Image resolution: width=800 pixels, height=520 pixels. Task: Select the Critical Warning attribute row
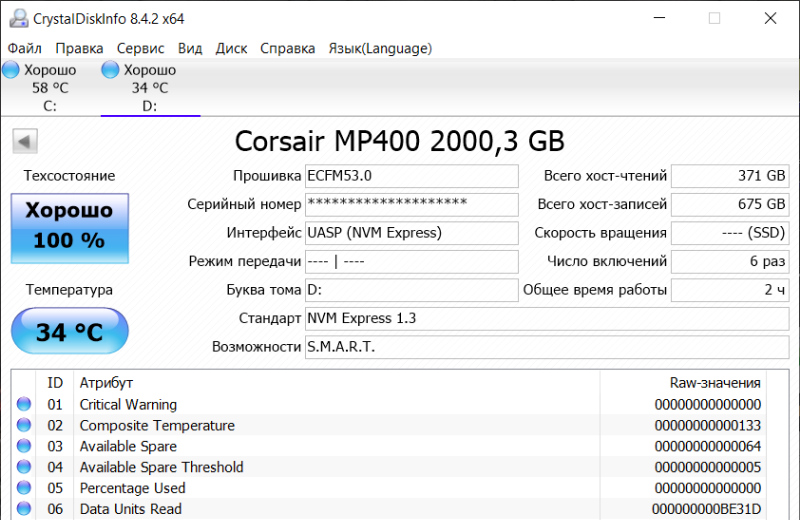pyautogui.click(x=389, y=404)
